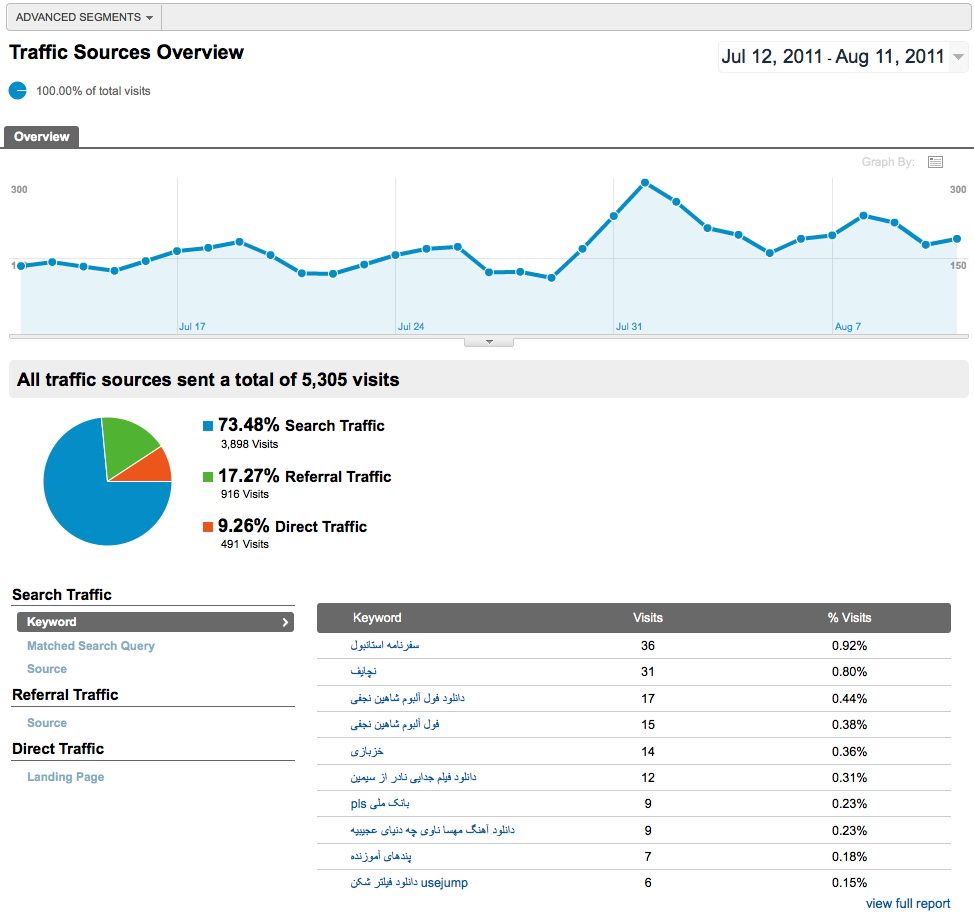Click the green Referral Traffic legend swatch
The image size is (974, 912).
[x=208, y=477]
